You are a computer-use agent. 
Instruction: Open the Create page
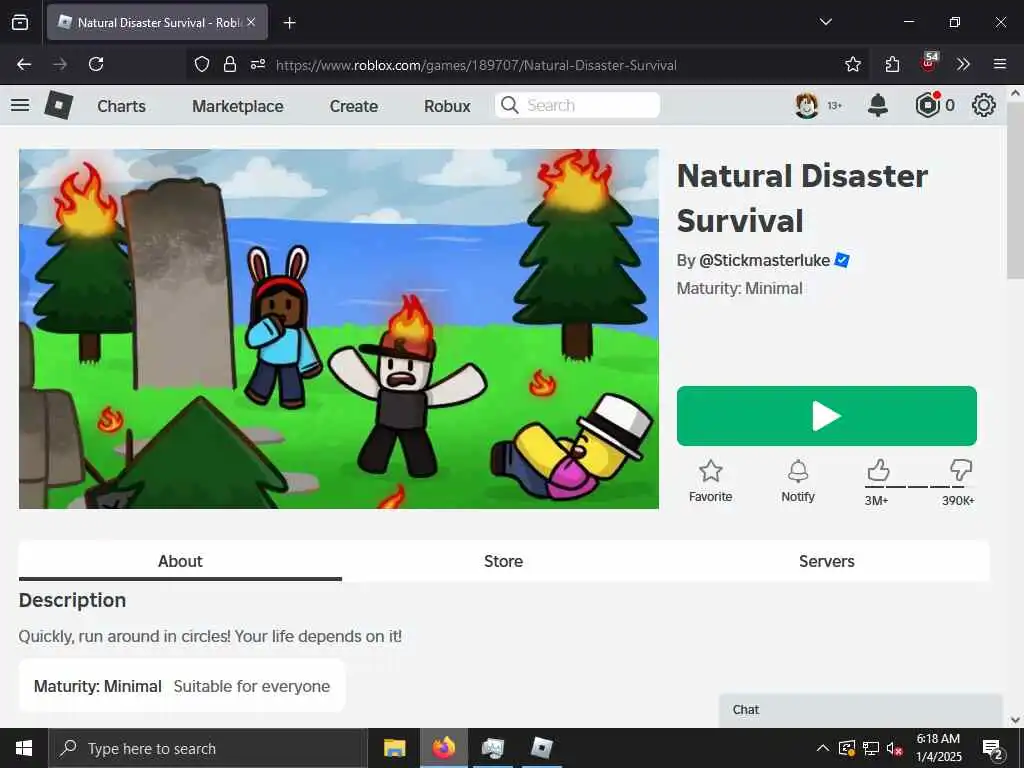point(353,106)
